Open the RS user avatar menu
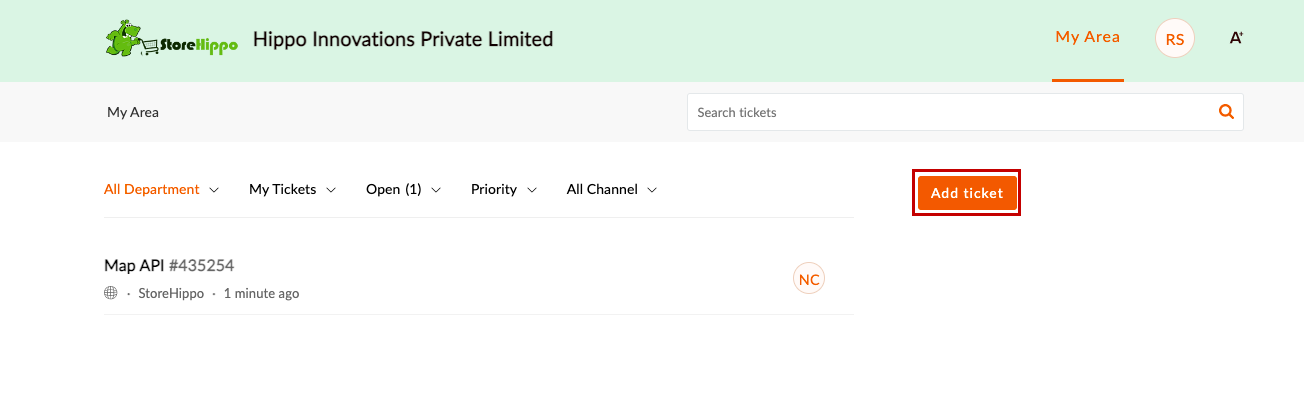 coord(1175,39)
